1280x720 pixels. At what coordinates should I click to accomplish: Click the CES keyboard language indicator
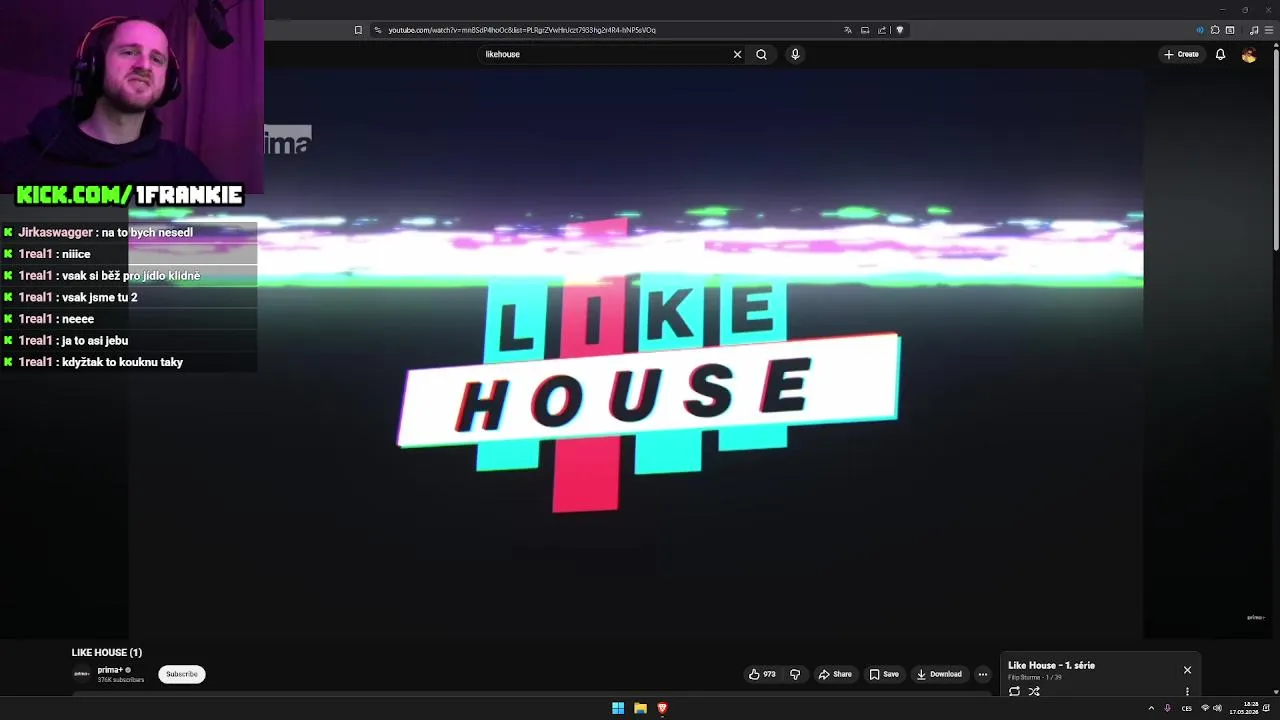coord(1187,709)
